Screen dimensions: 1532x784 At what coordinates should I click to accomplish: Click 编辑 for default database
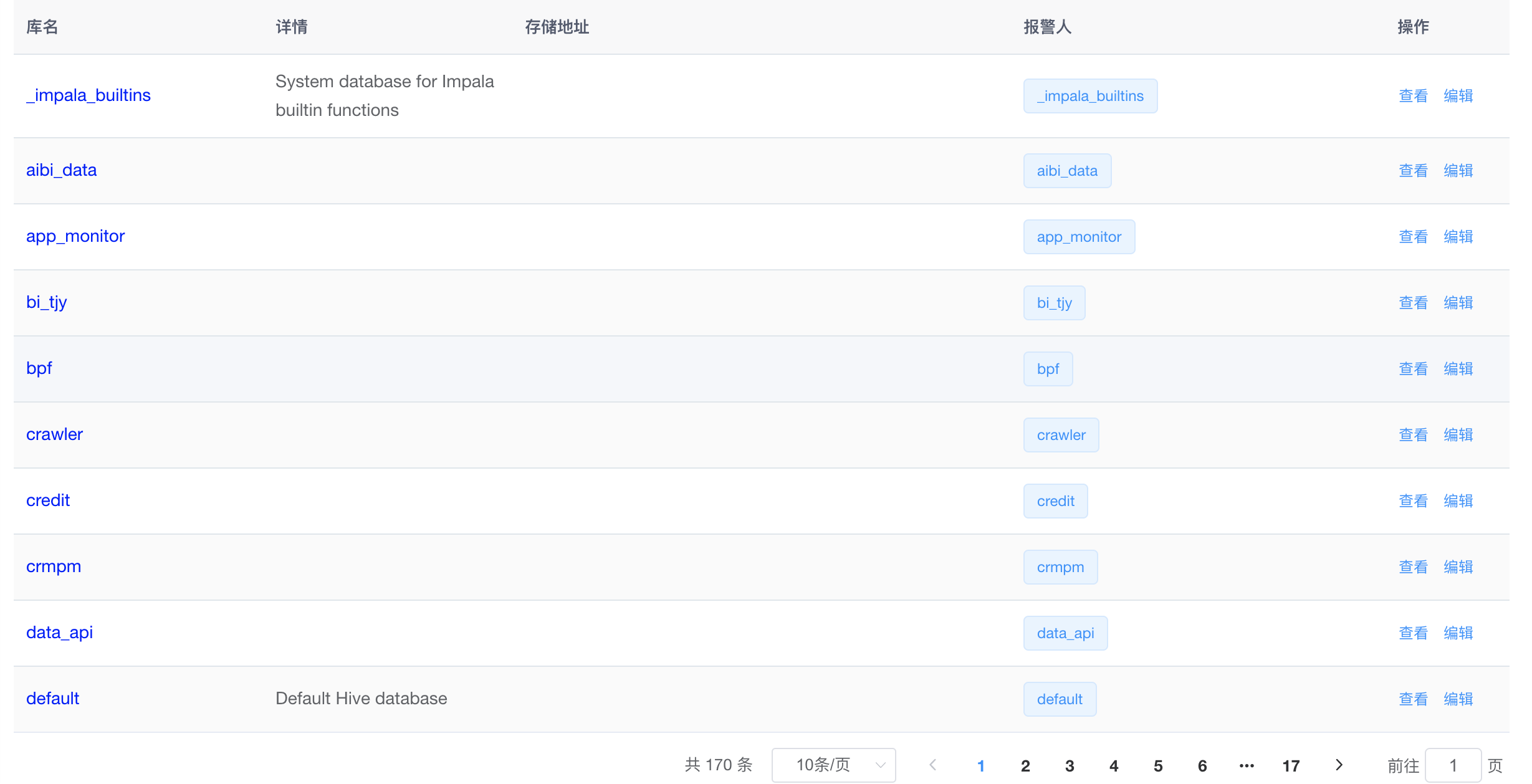1458,699
